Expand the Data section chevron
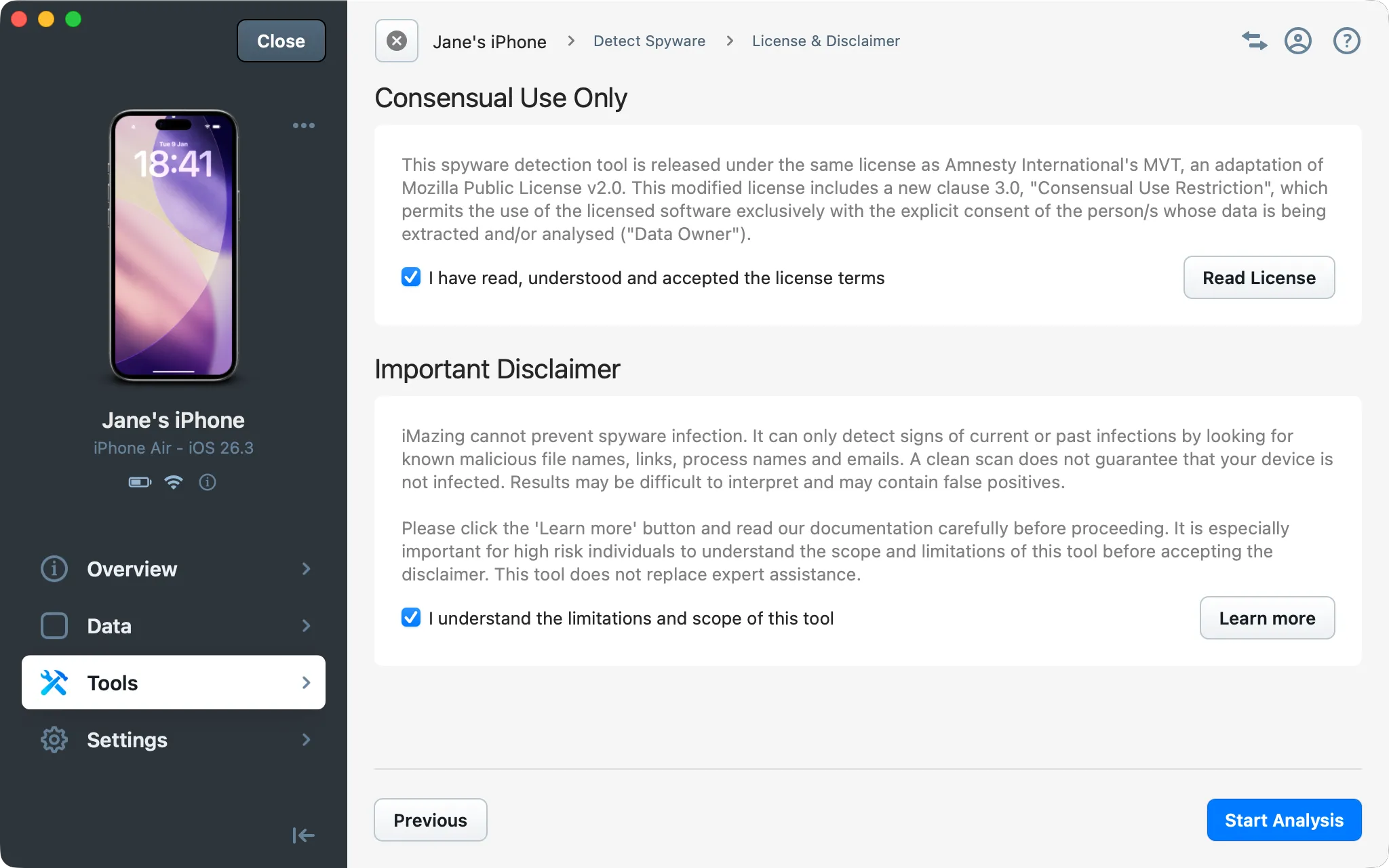This screenshot has height=868, width=1389. [x=306, y=626]
